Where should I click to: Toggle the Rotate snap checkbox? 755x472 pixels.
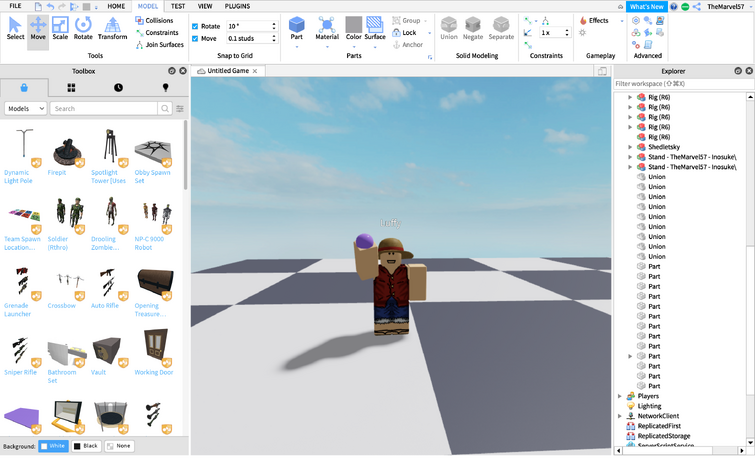pos(195,26)
